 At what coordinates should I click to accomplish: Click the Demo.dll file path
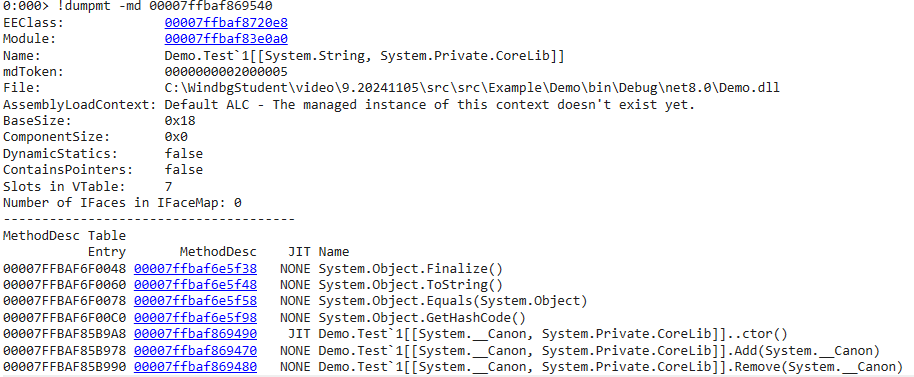472,88
